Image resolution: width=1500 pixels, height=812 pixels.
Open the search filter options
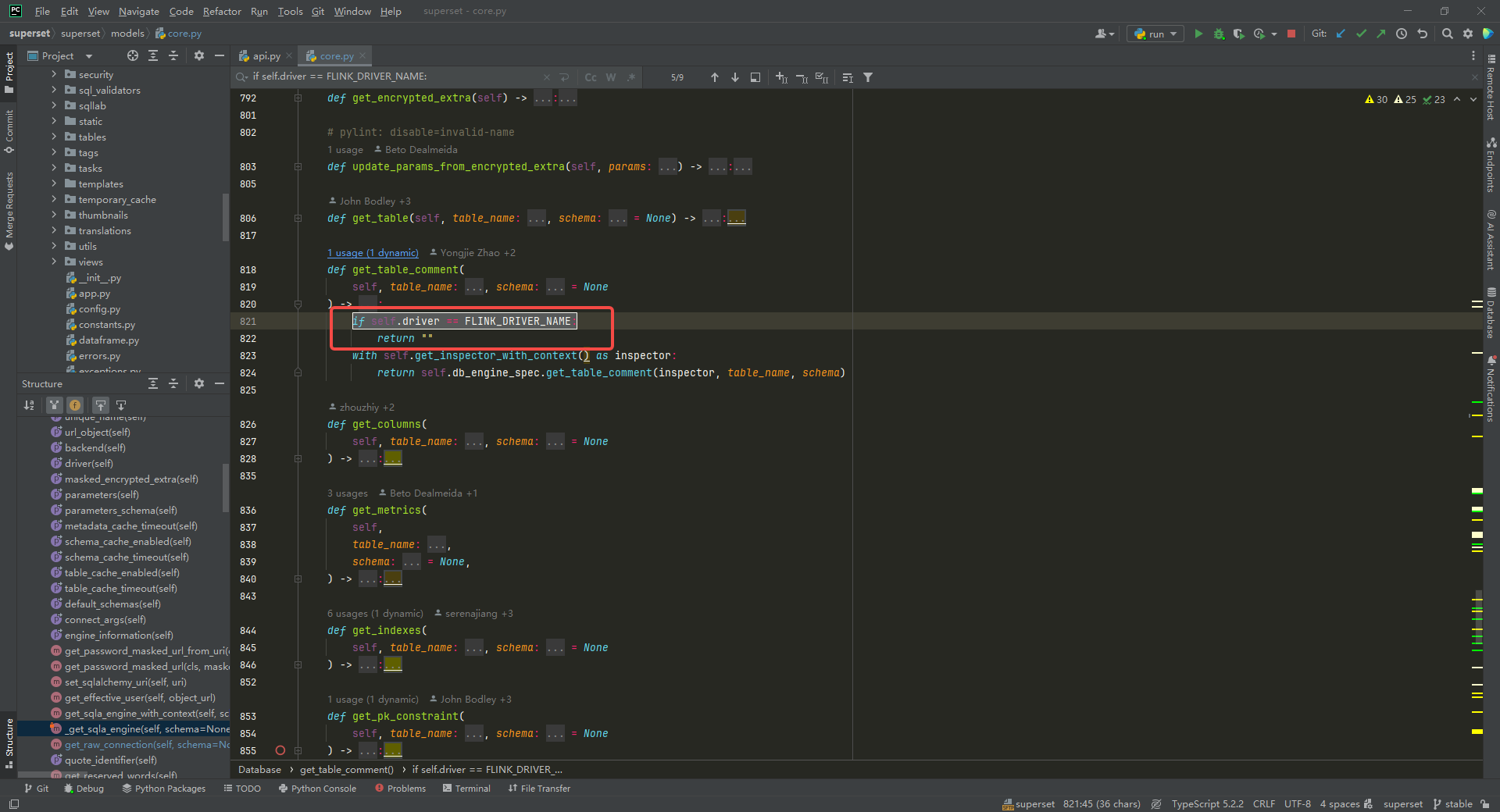click(x=868, y=77)
